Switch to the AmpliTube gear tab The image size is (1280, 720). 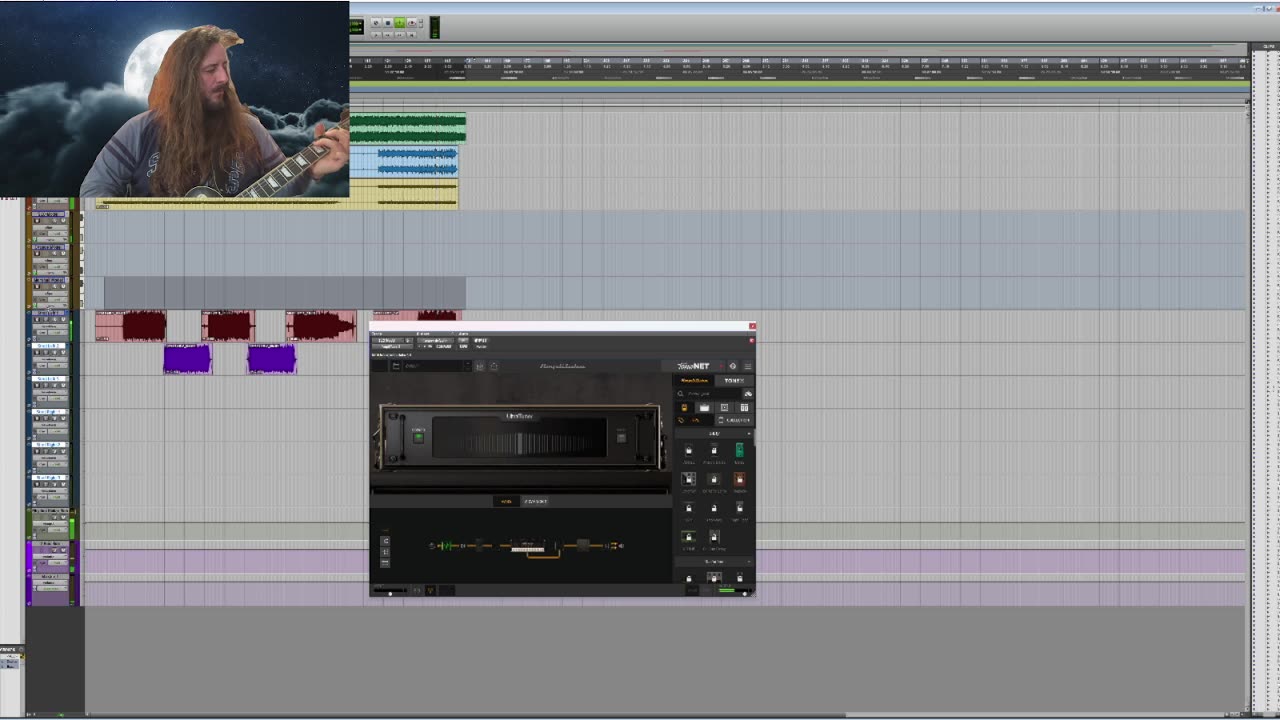tap(694, 380)
